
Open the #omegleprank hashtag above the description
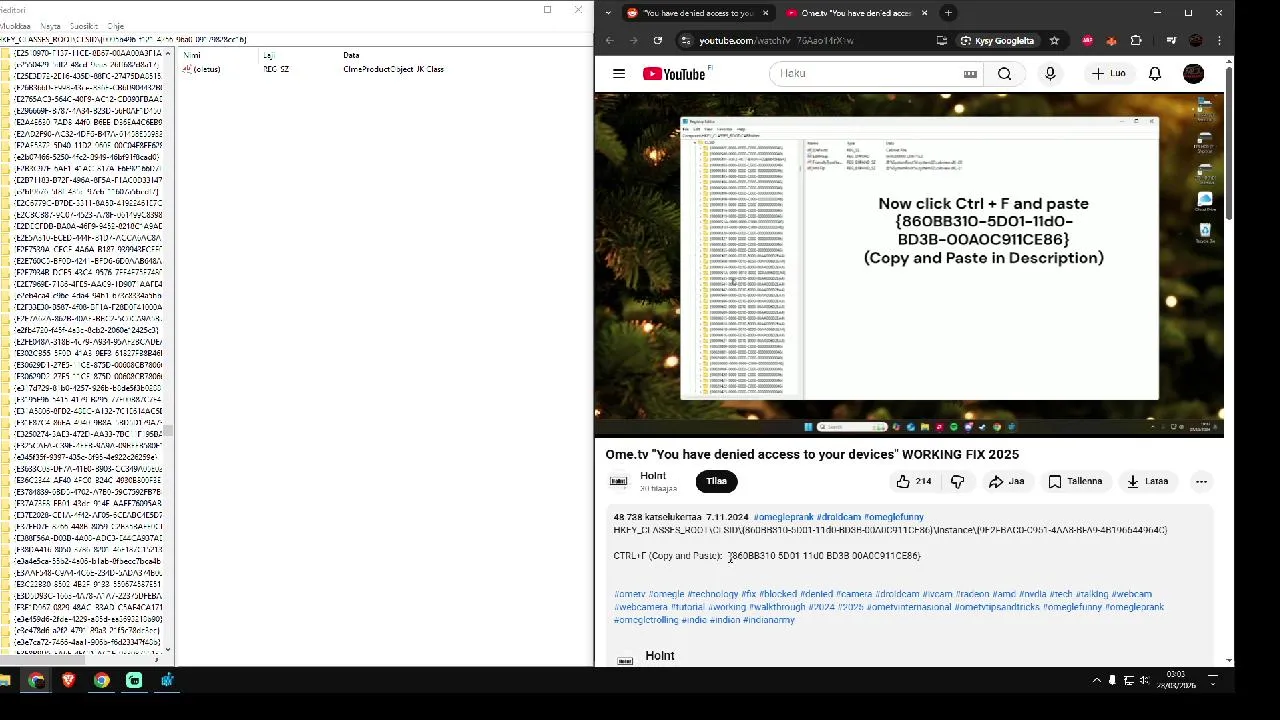(784, 517)
